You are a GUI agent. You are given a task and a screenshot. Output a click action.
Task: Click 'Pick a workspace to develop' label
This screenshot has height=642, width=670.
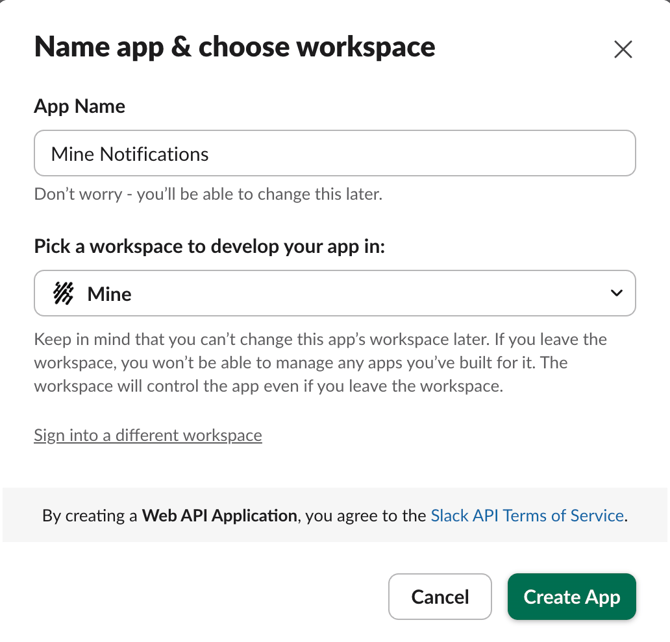point(209,246)
